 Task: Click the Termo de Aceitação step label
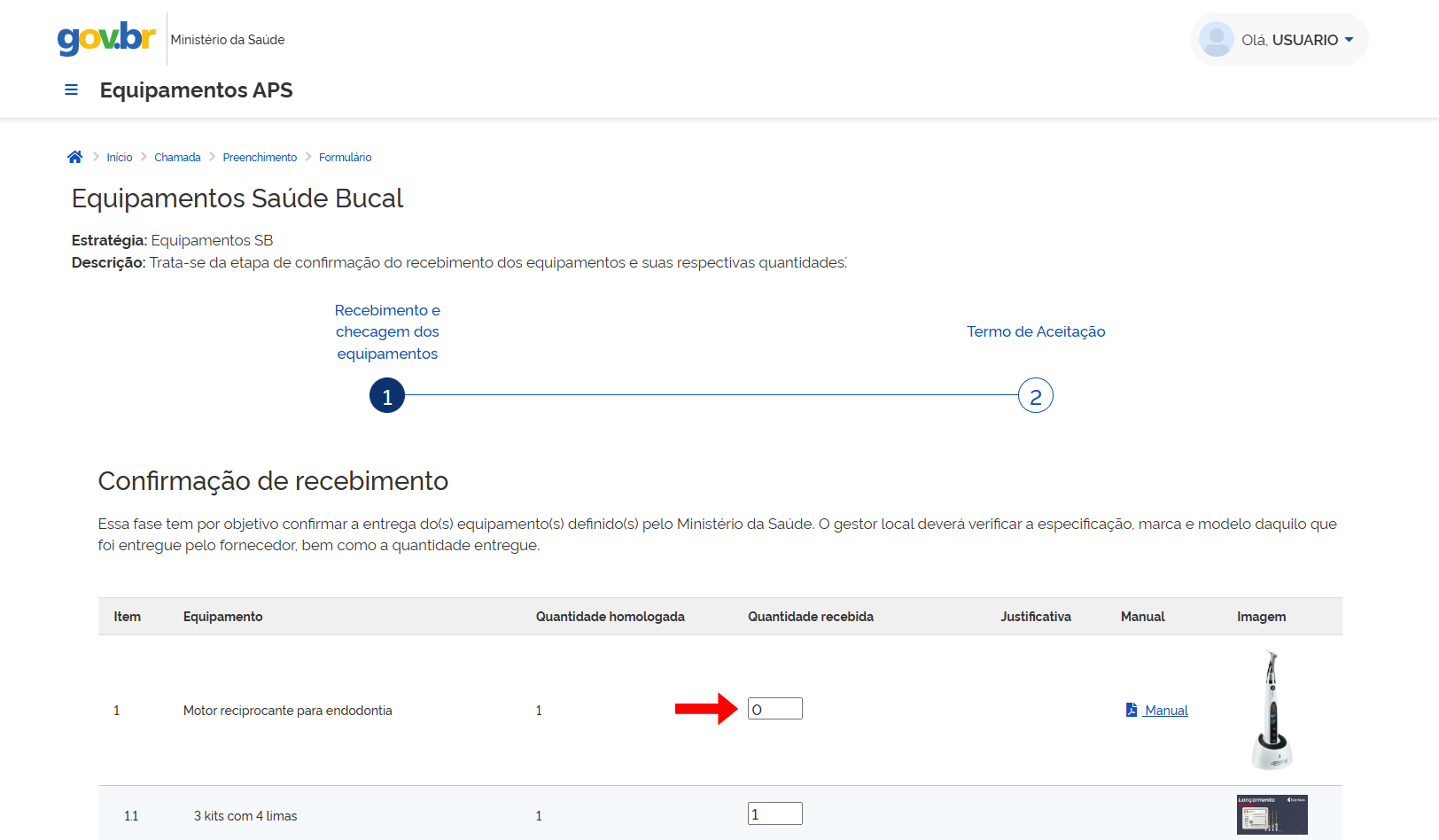pyautogui.click(x=1035, y=331)
